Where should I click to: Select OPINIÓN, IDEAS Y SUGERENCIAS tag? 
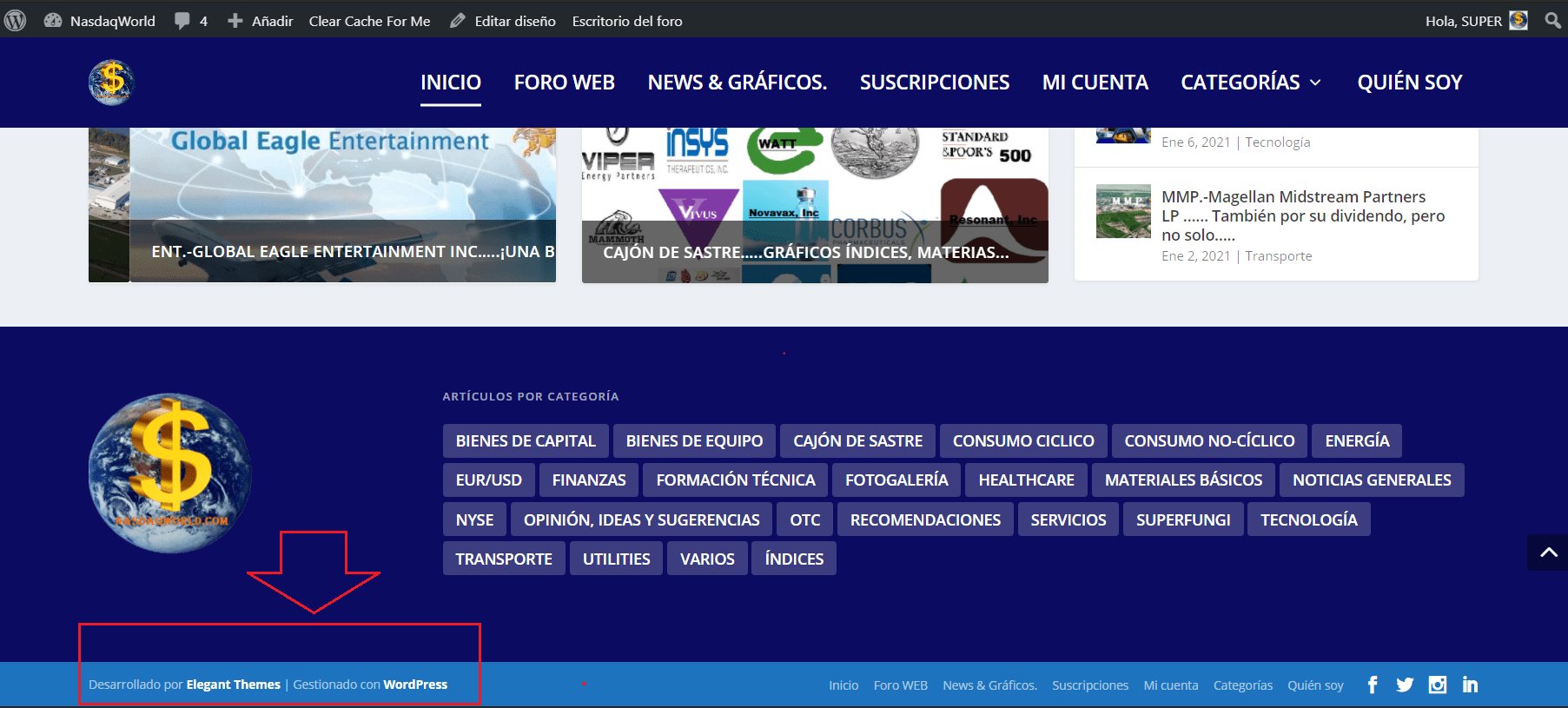(x=641, y=520)
